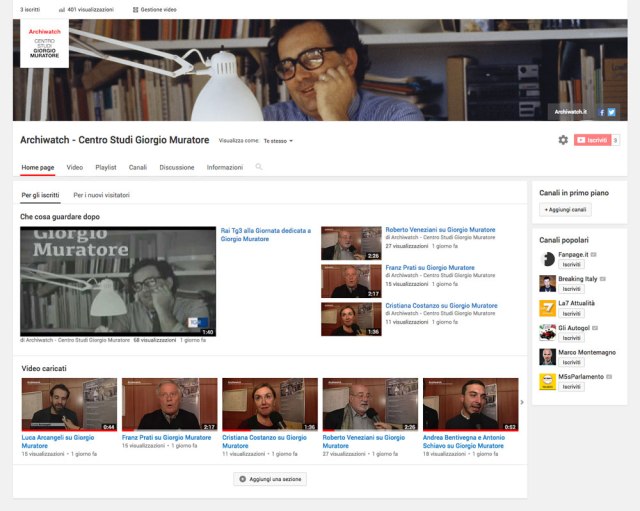Open the Informazioni tab
The width and height of the screenshot is (640, 511).
pyautogui.click(x=224, y=167)
